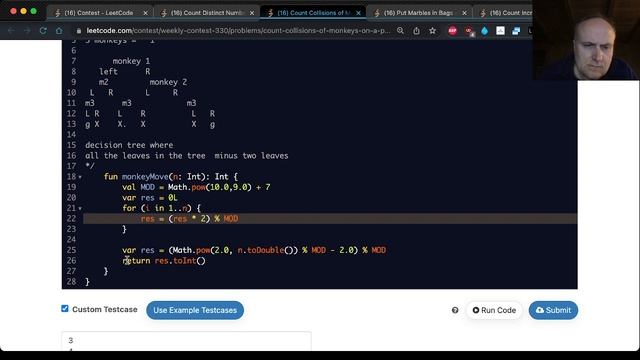Close the Contest - LeetCode tab
640x360 pixels.
click(145, 13)
